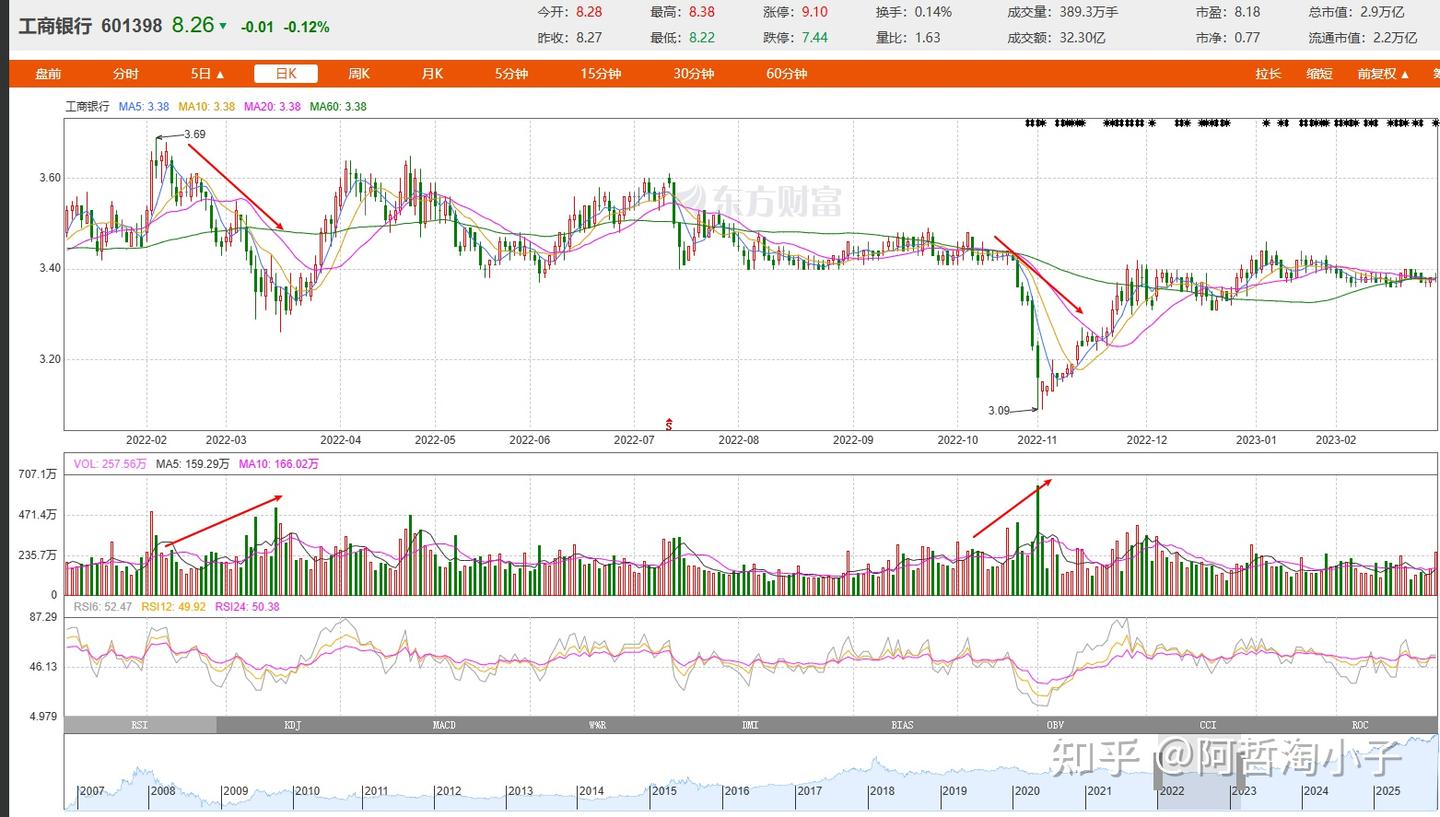Viewport: 1440px width, 817px height.
Task: Click the stock name 工商银行 in header
Action: click(x=55, y=26)
